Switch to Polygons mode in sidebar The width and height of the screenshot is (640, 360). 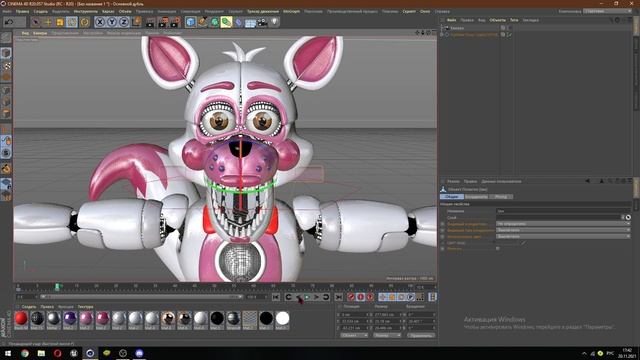click(x=6, y=113)
